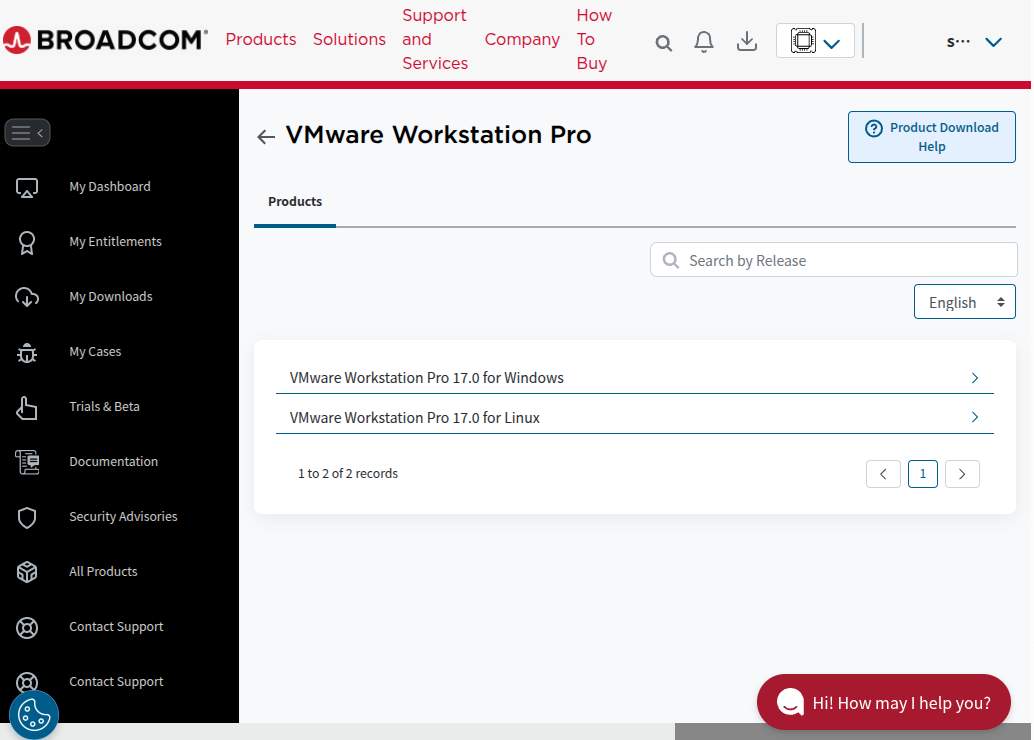Open All Products in sidebar

click(x=103, y=572)
